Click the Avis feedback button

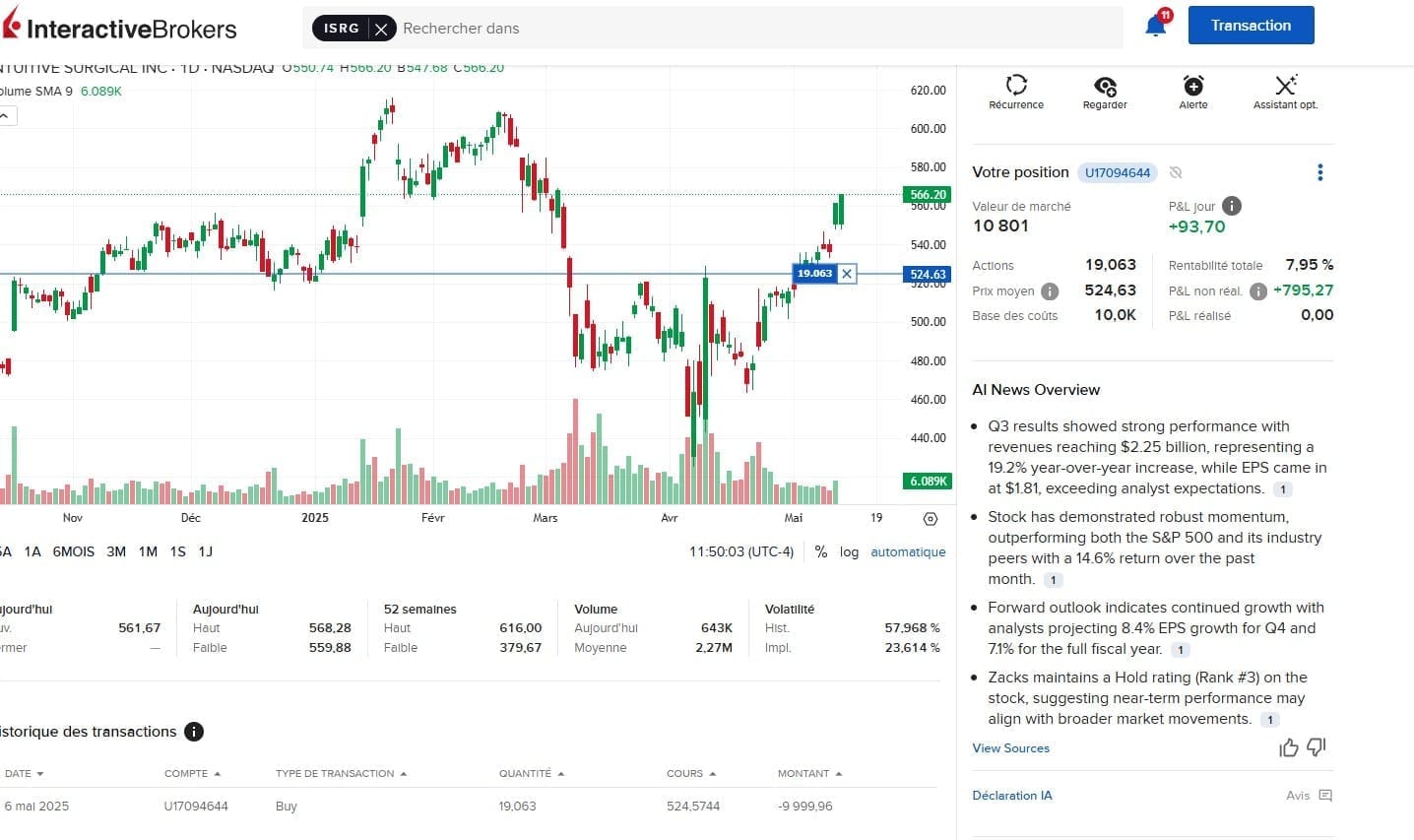pyautogui.click(x=1309, y=796)
